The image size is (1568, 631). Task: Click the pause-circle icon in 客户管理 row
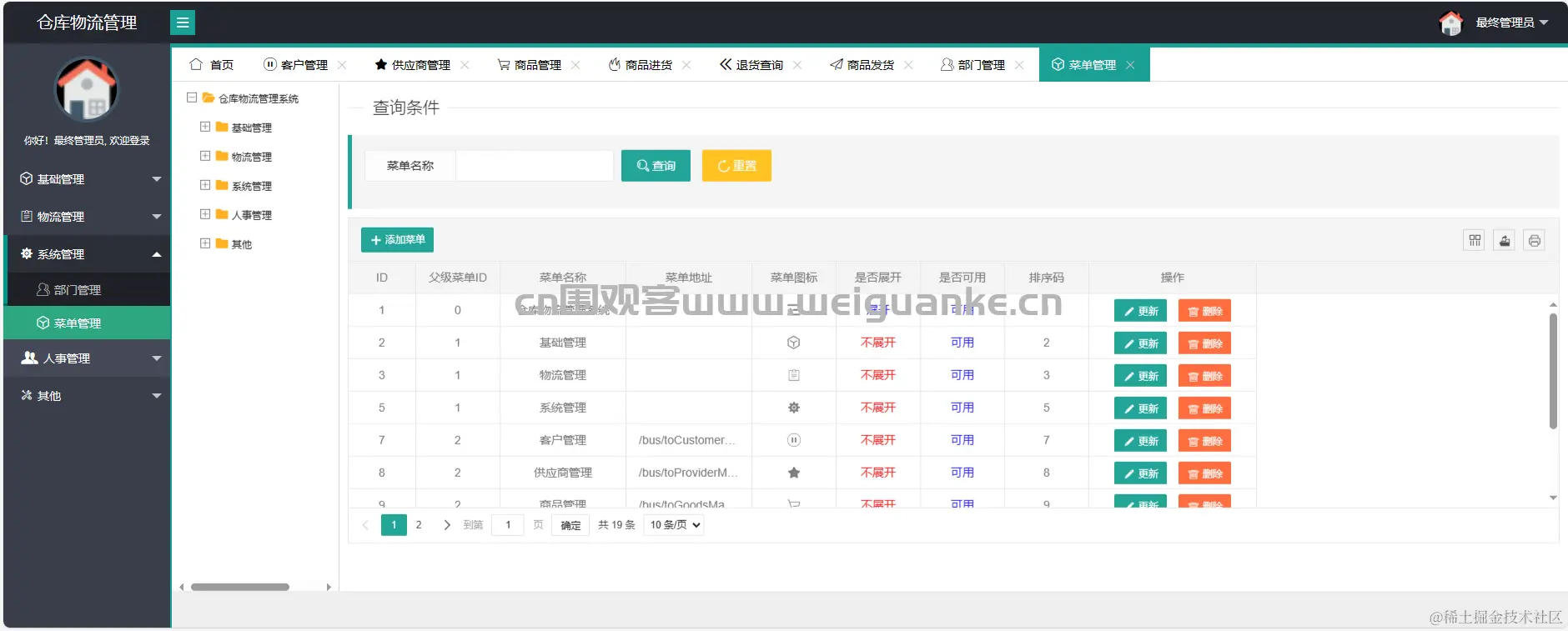click(x=794, y=440)
